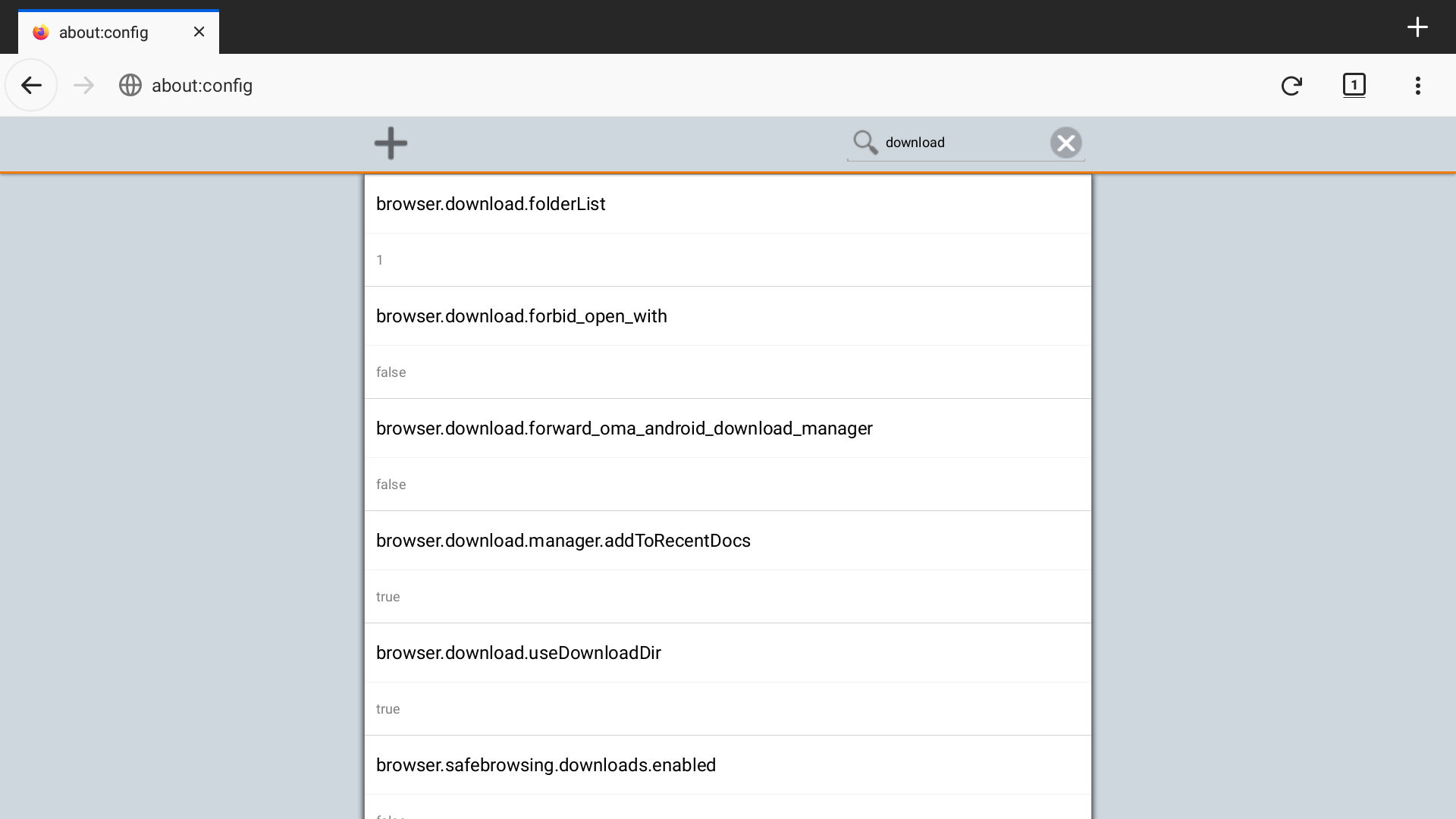The width and height of the screenshot is (1456, 819).
Task: Select the about:config tab
Action: point(103,32)
